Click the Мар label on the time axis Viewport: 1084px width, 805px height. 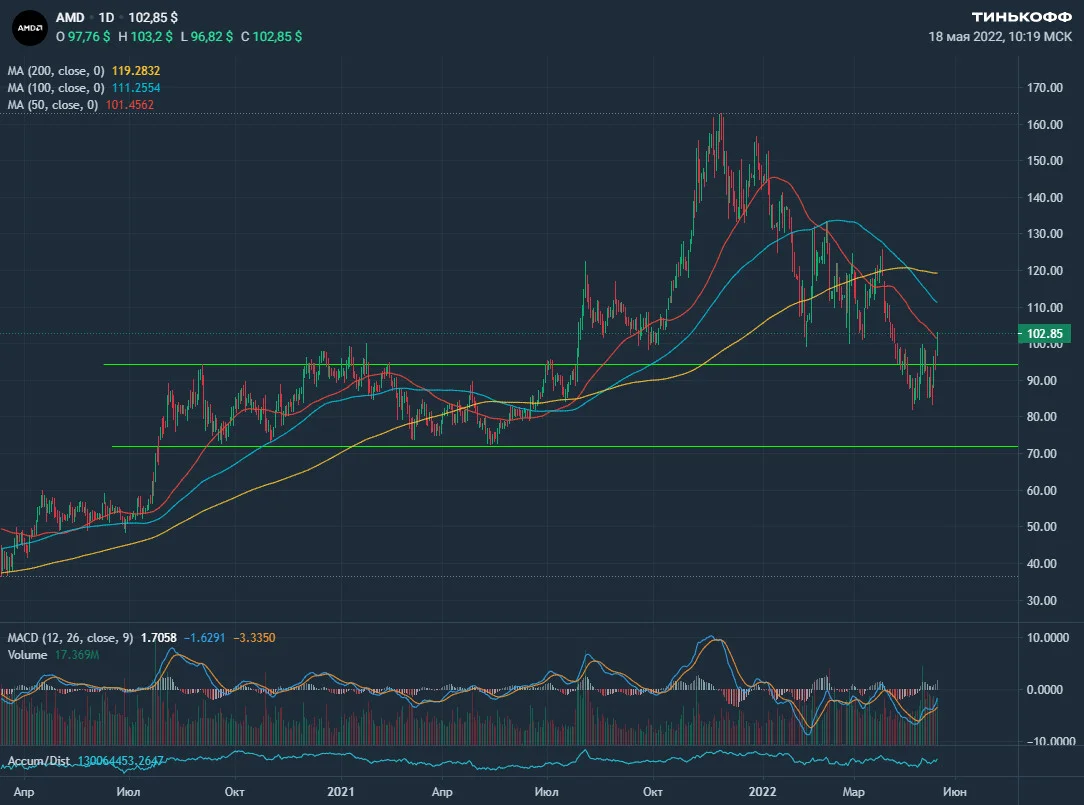[x=853, y=792]
